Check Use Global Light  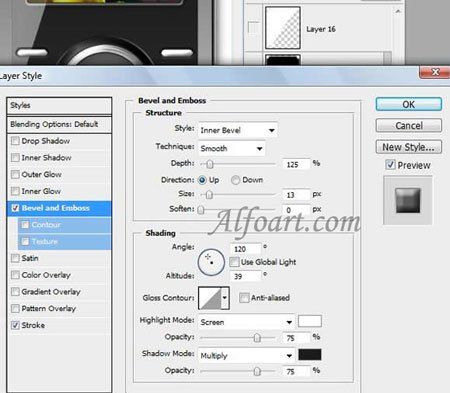click(234, 262)
